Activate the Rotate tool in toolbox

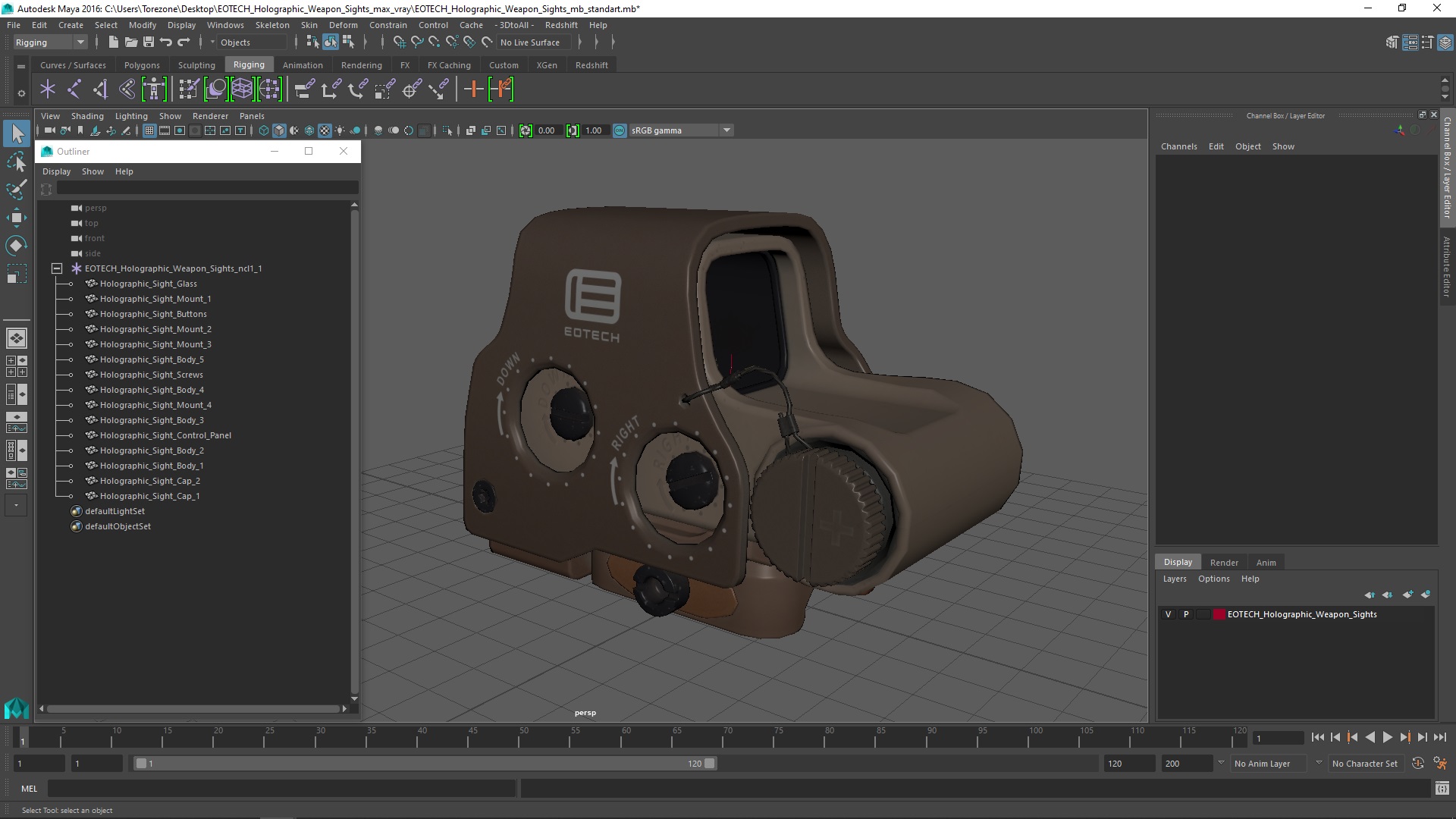[x=17, y=246]
